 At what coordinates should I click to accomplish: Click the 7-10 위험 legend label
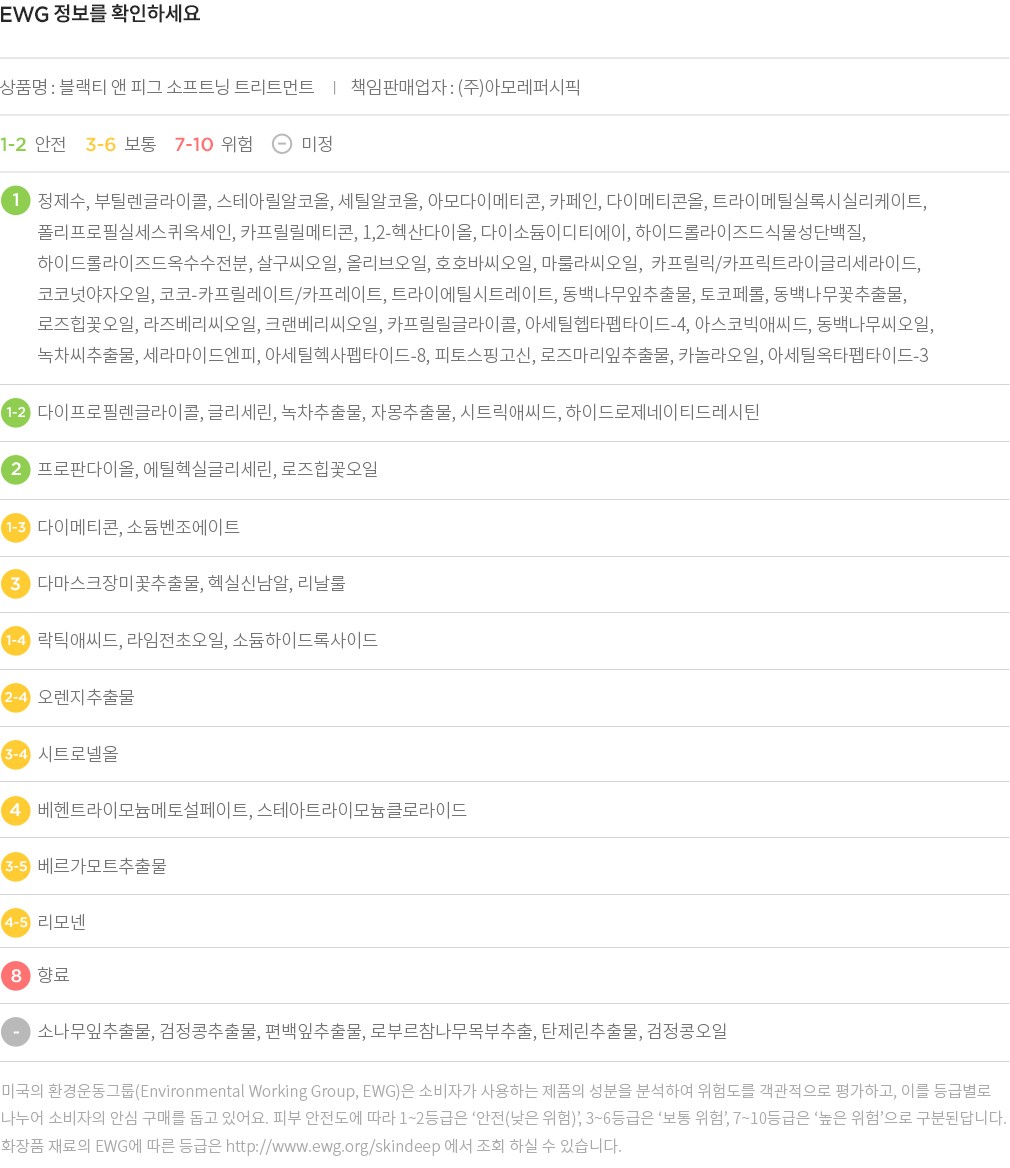[x=213, y=144]
